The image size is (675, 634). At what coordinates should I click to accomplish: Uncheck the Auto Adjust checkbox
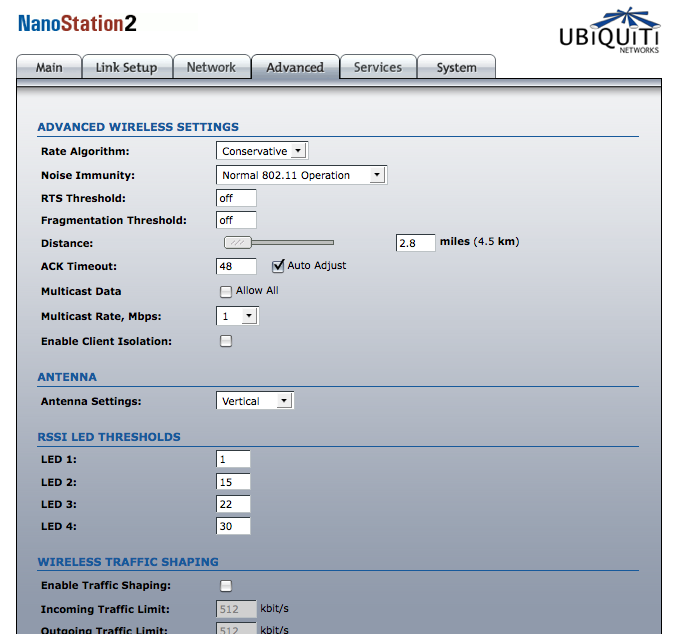pos(278,266)
